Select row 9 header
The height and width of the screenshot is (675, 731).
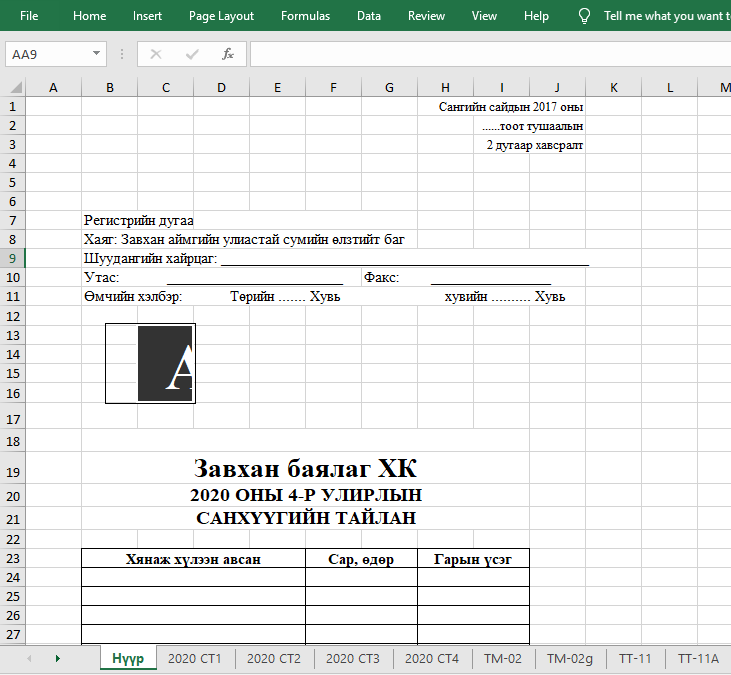(x=12, y=258)
